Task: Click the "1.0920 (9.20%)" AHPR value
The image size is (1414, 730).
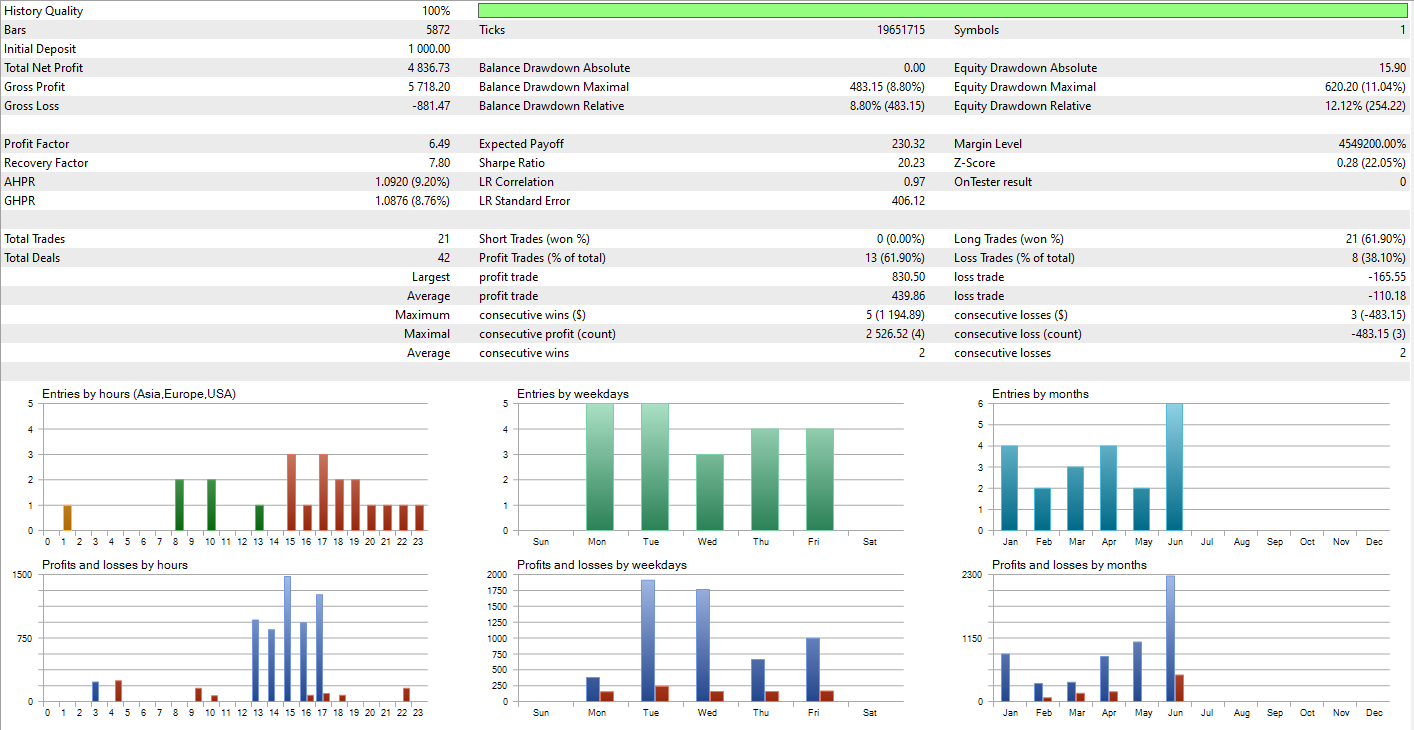Action: pyautogui.click(x=412, y=182)
